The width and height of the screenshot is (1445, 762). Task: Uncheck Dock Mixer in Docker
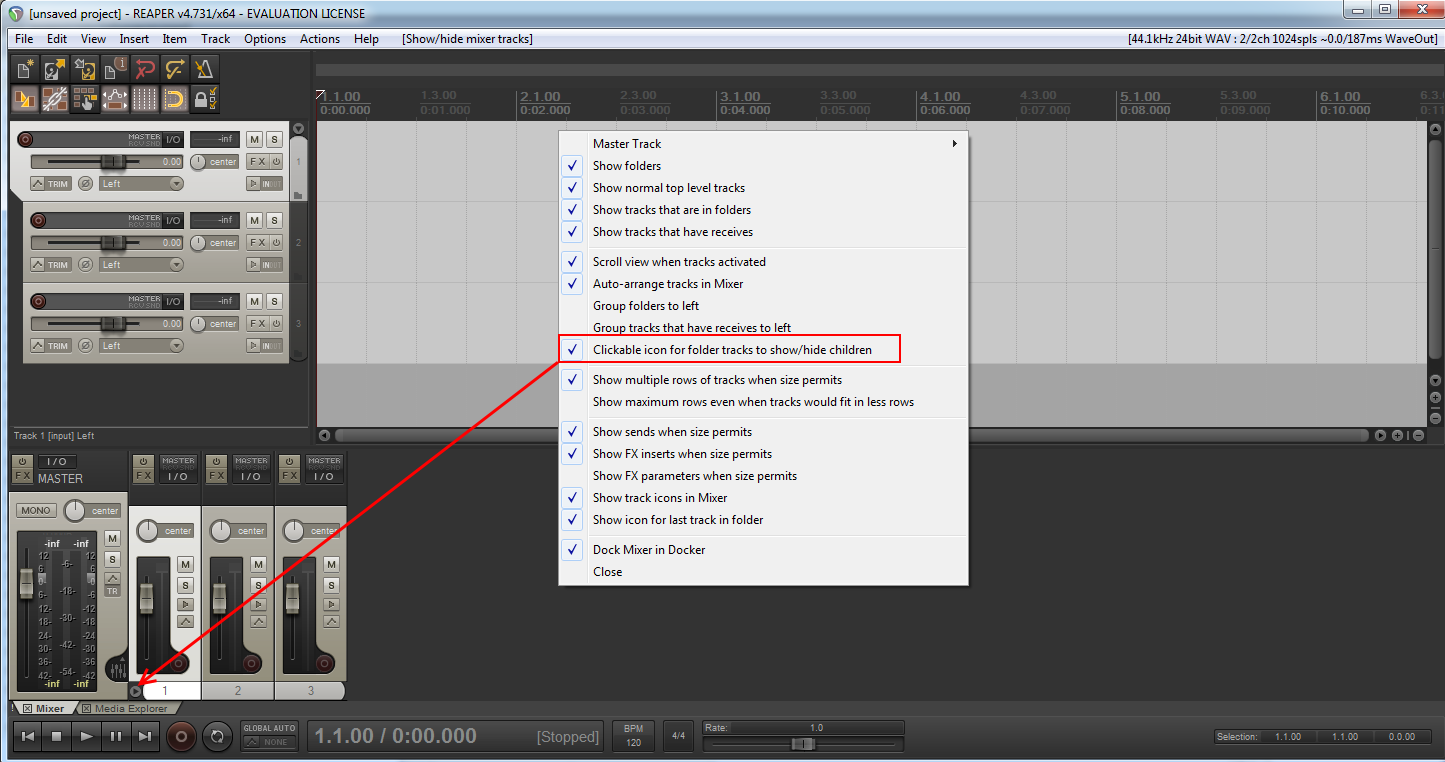pyautogui.click(x=648, y=550)
